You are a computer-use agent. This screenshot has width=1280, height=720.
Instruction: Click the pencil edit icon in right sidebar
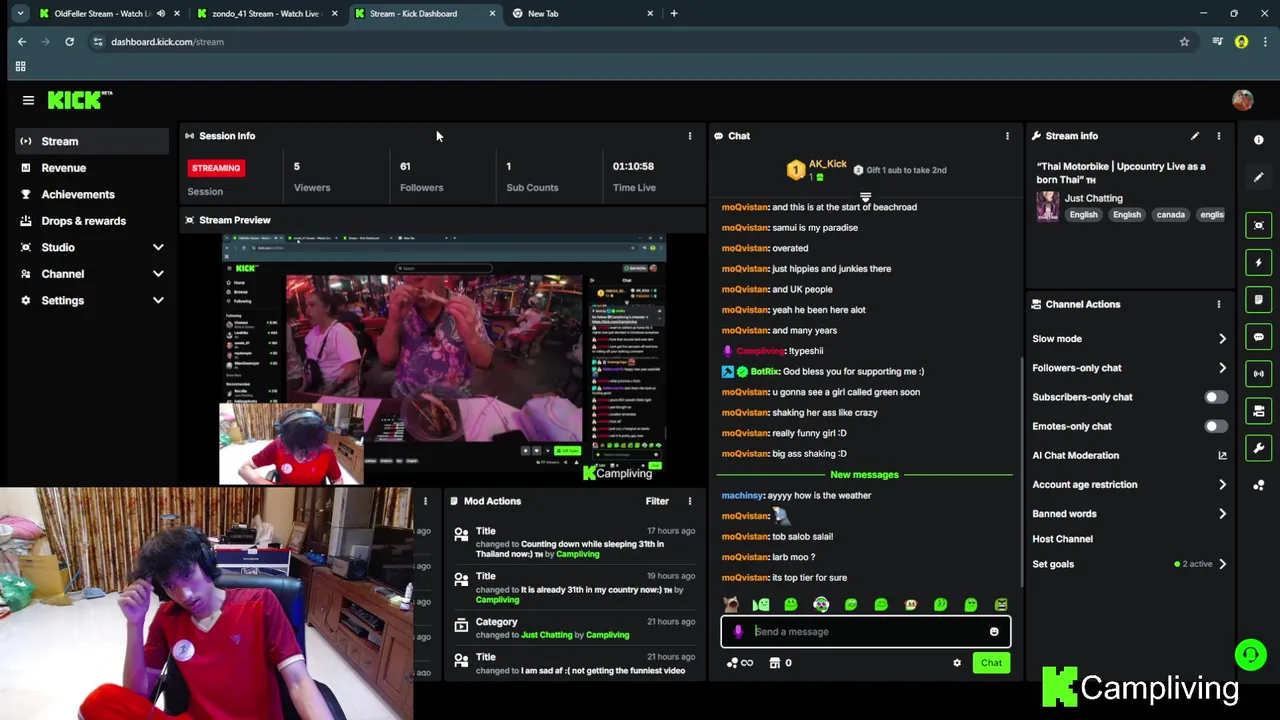[x=1258, y=177]
